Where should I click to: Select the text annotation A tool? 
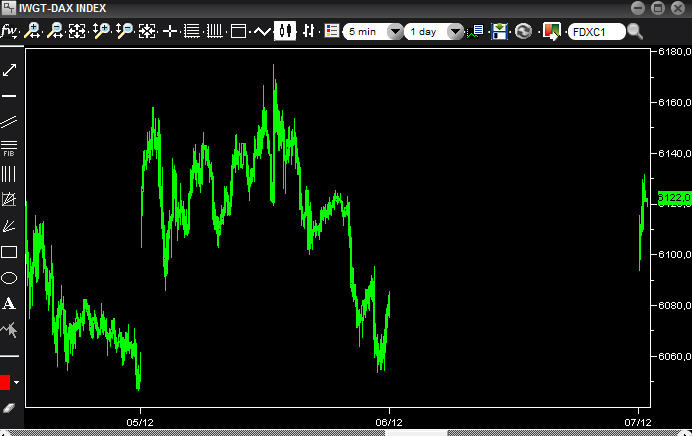point(9,304)
